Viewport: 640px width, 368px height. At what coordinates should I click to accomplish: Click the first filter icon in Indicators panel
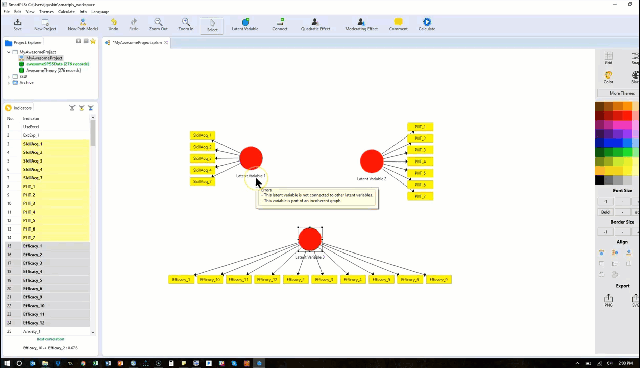(72, 108)
